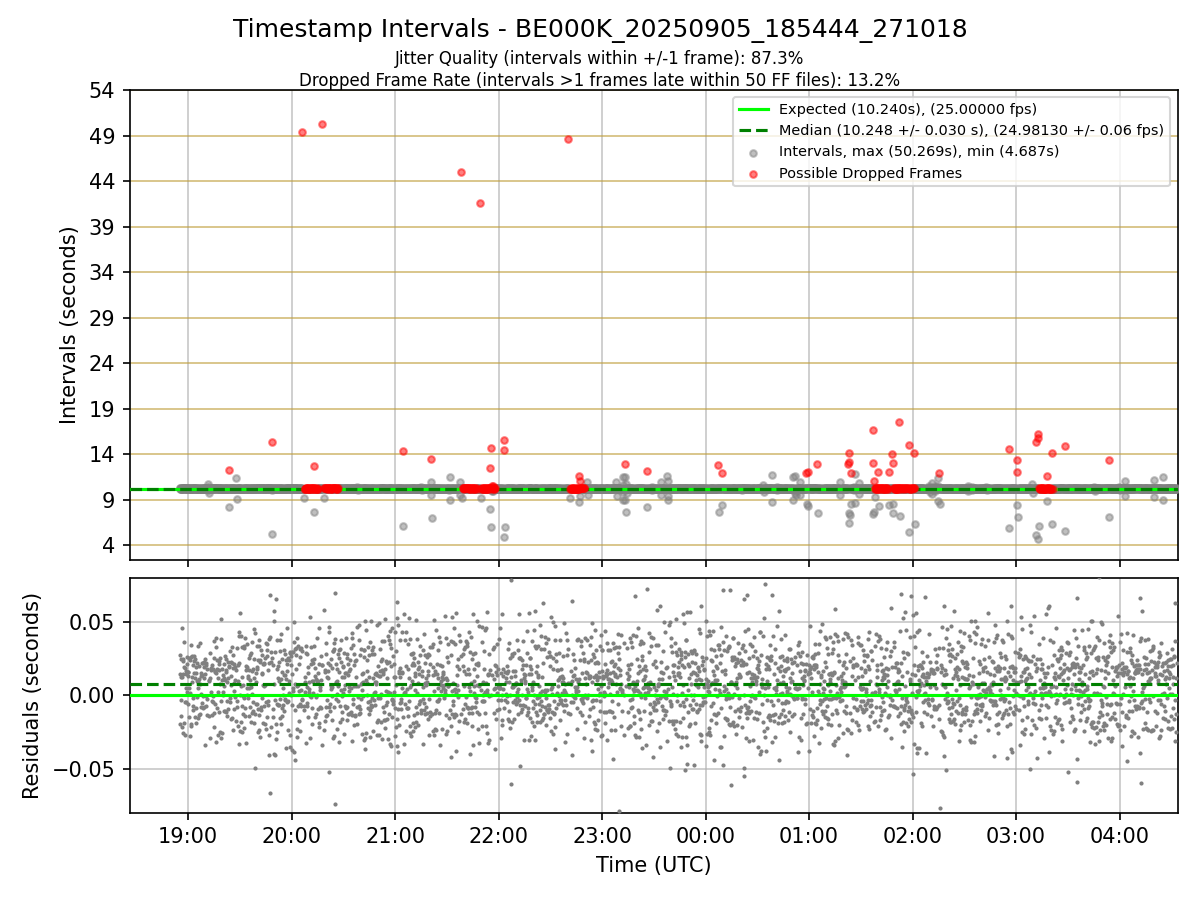
Task: Select the 'Jitter Quality' 87.3% subtitle line
Action: (x=599, y=58)
